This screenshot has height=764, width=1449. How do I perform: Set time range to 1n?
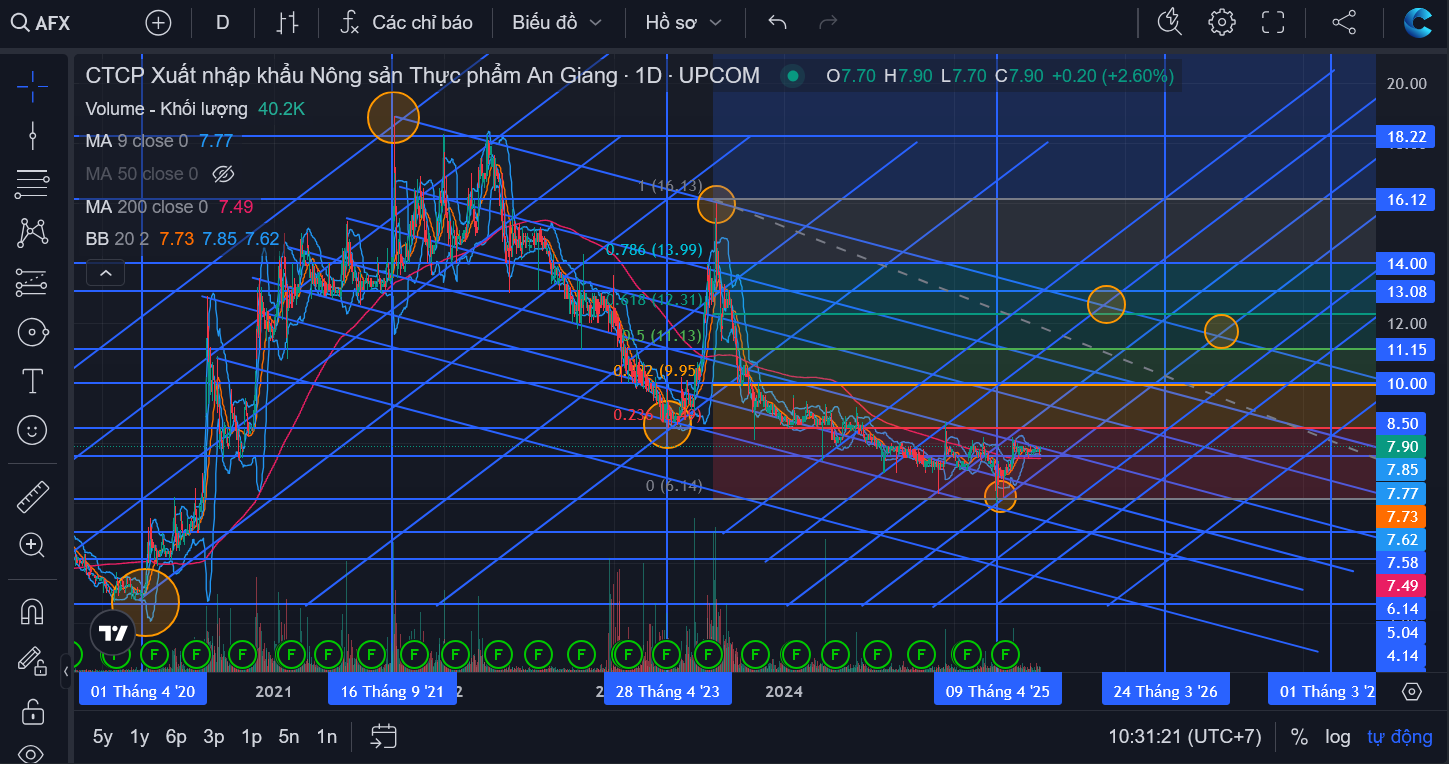tap(326, 737)
